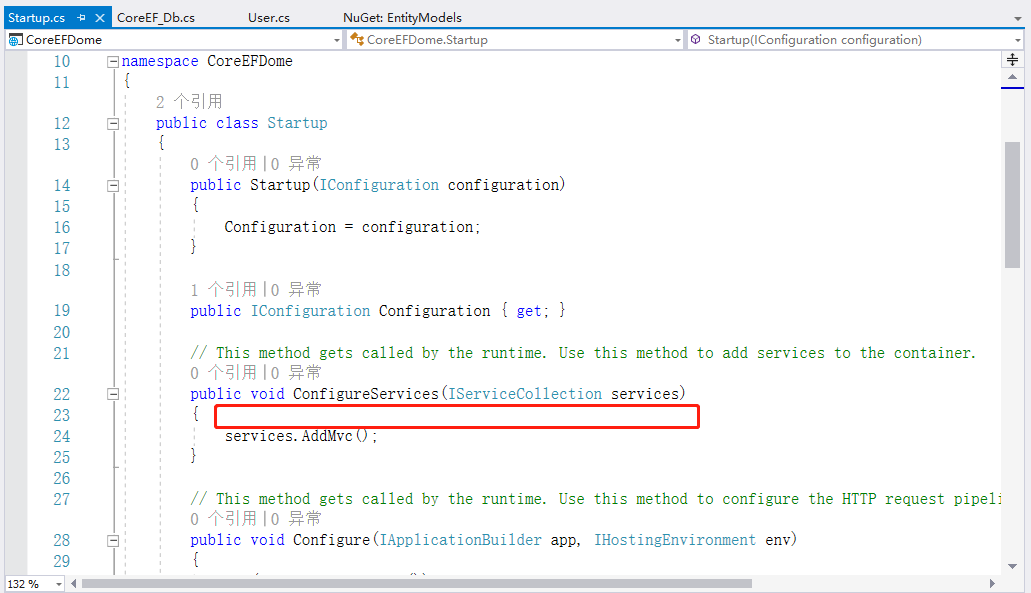Screen dimensions: 1031x593
Task: Click the horizontal scrollbar left arrow
Action: (74, 584)
